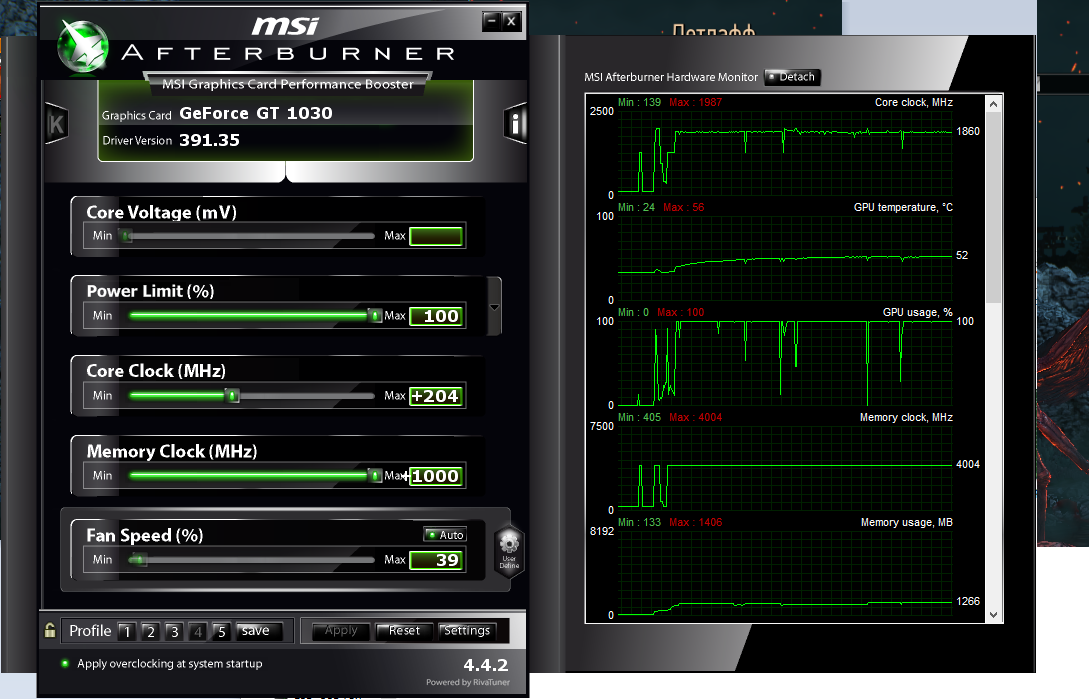Image resolution: width=1089 pixels, height=699 pixels.
Task: Click the Memory Clock value field showing +1000
Action: pyautogui.click(x=435, y=476)
